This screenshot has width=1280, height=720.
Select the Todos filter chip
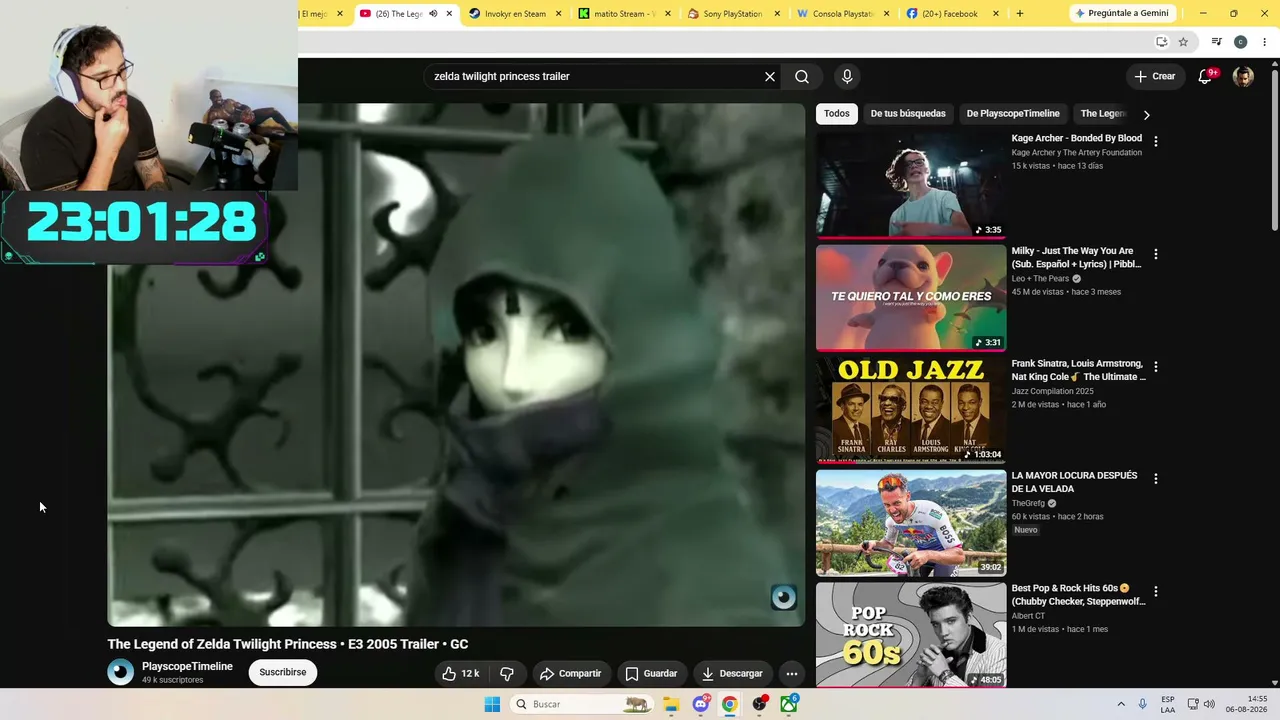(x=837, y=114)
